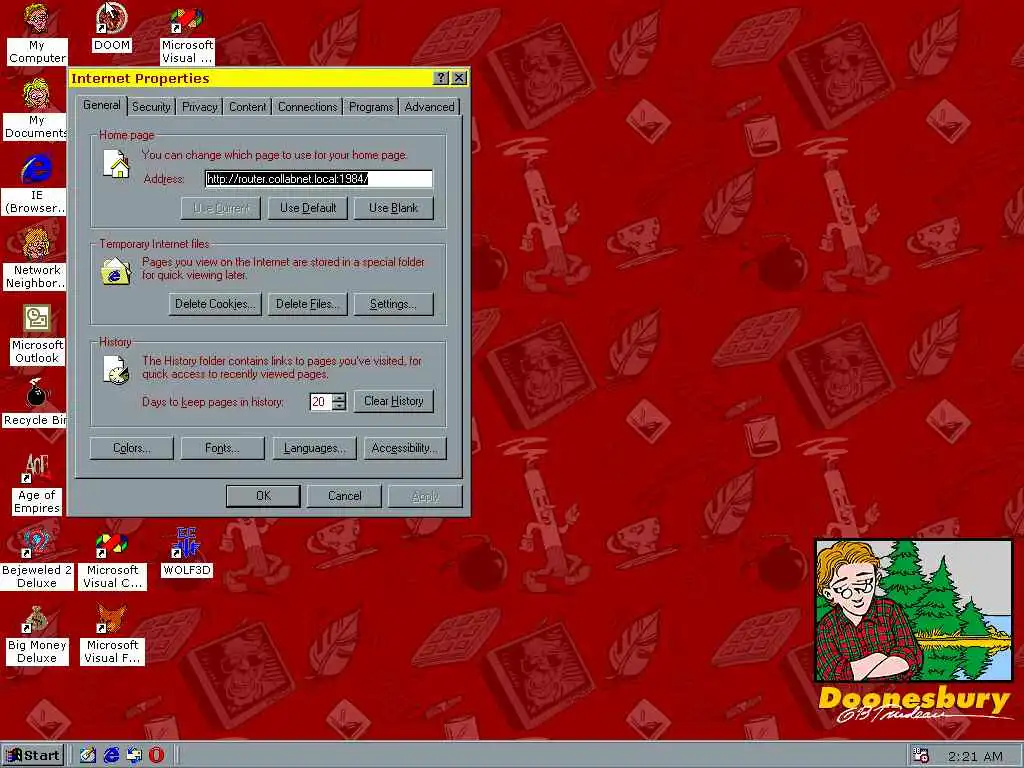Switch to the Programs tab
1024x768 pixels.
click(371, 106)
